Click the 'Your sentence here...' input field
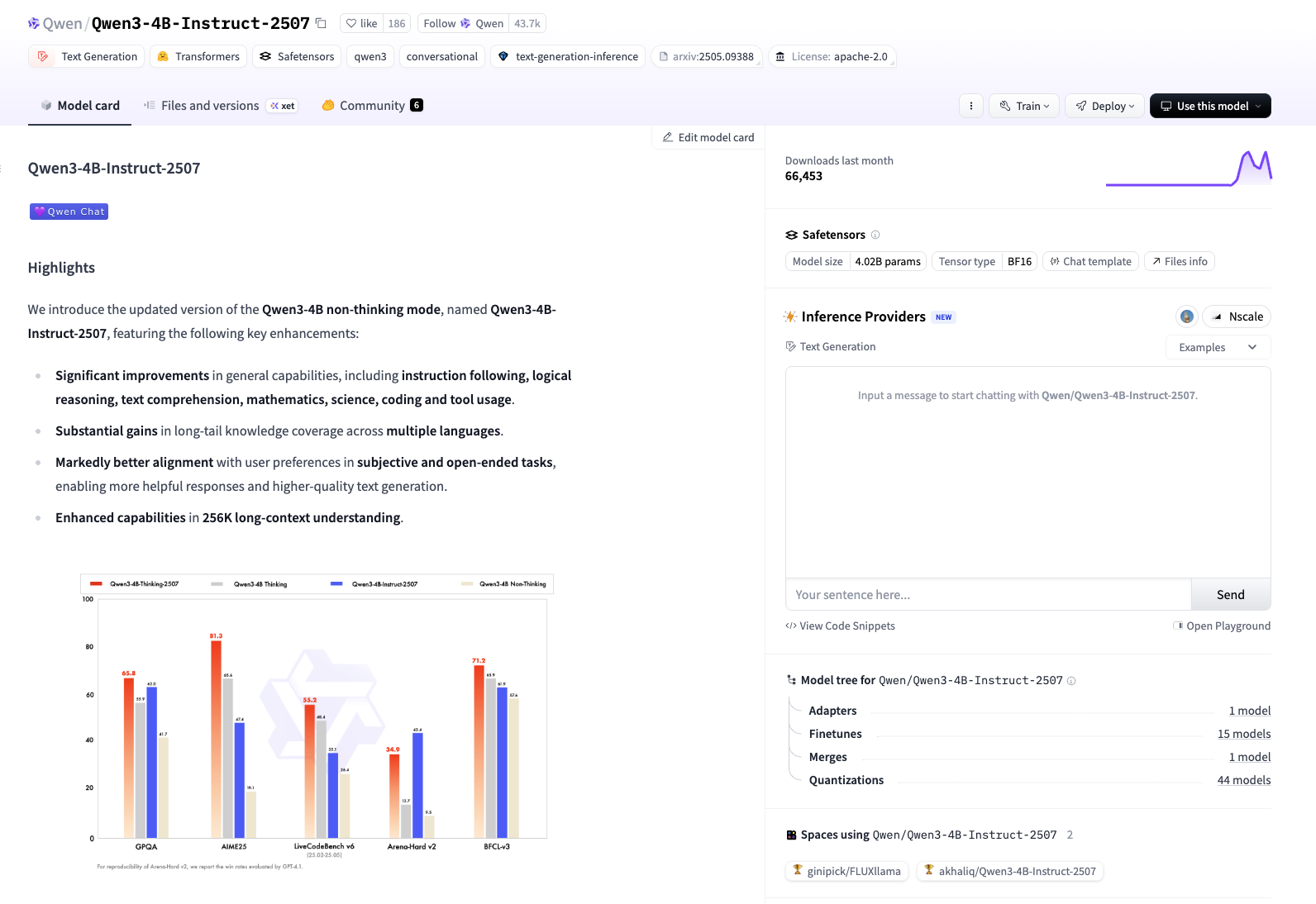The height and width of the screenshot is (904, 1316). tap(988, 595)
